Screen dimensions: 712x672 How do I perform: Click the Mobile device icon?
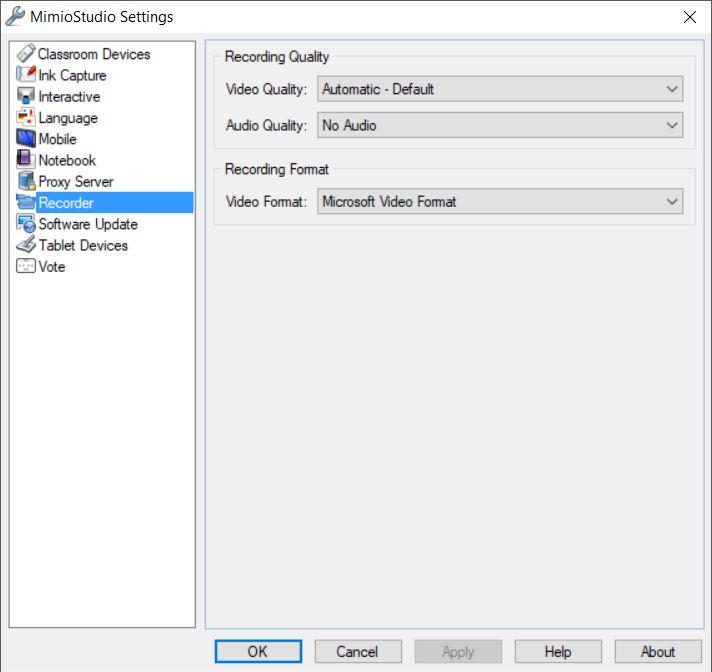[25, 138]
